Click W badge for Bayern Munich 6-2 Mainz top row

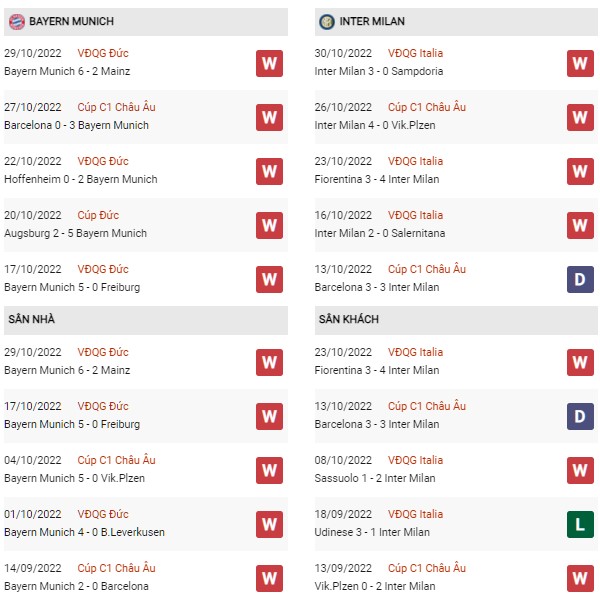[269, 63]
